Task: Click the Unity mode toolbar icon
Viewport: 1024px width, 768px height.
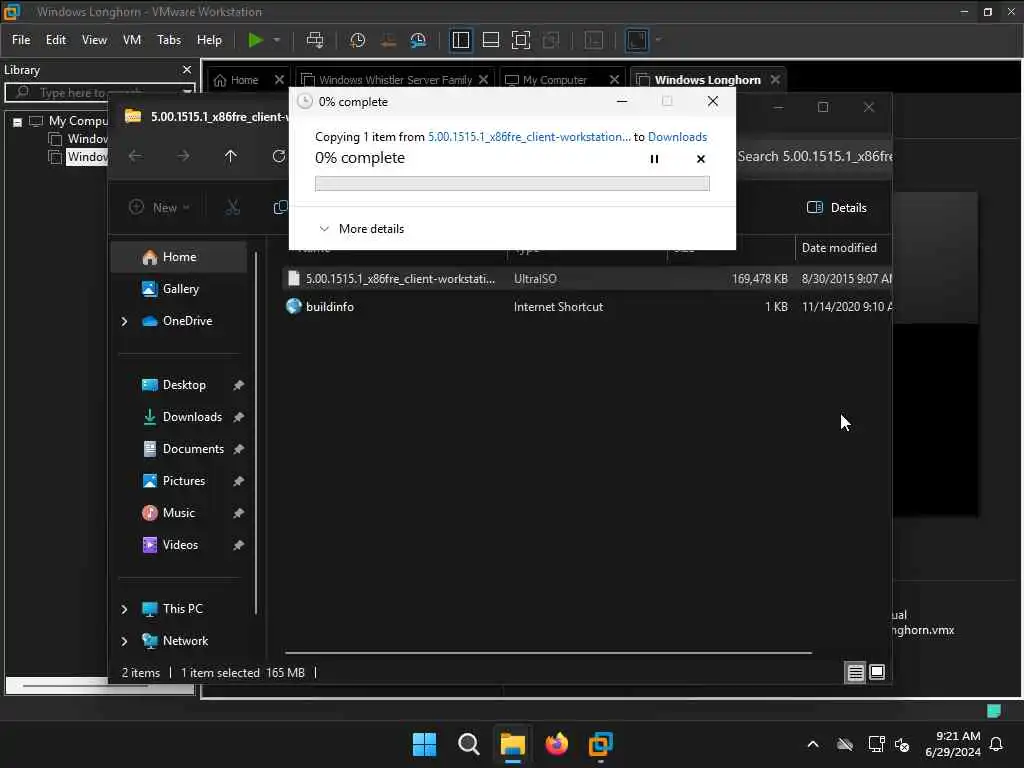Action: click(x=551, y=40)
